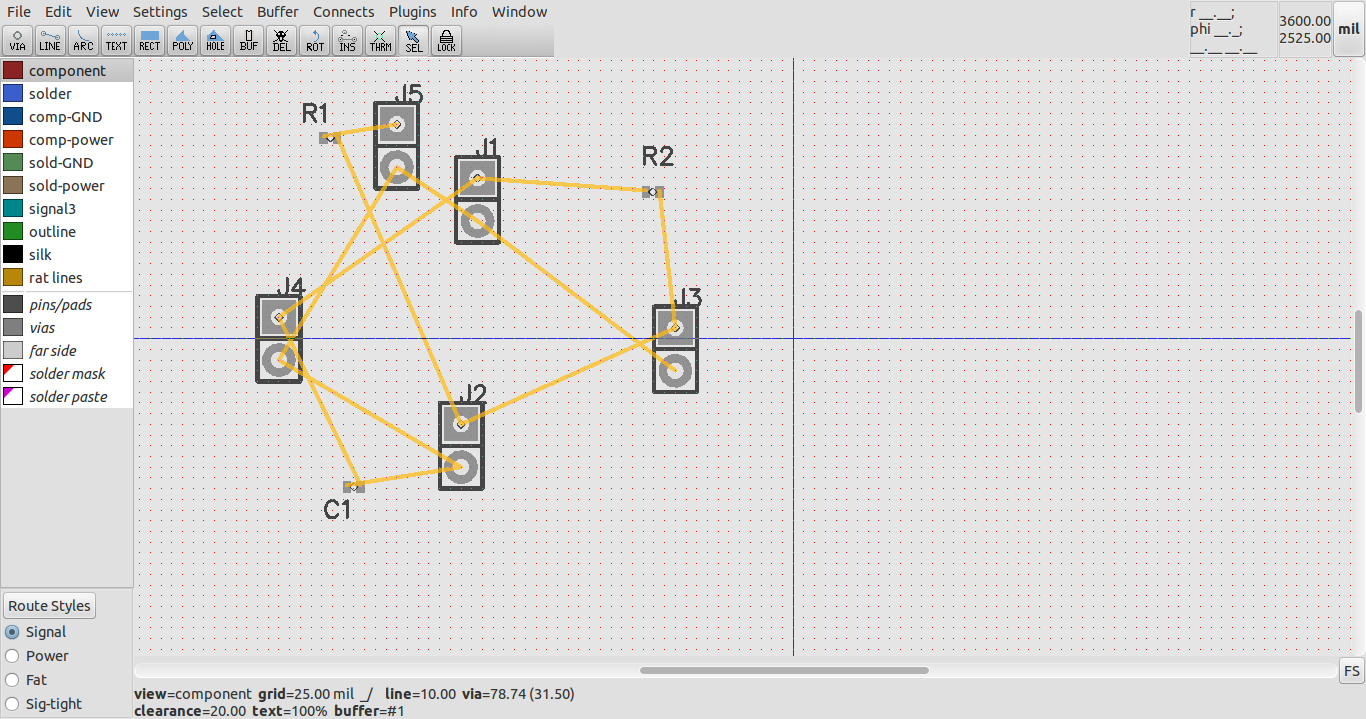Open the Route Styles editor
Screen dimensions: 1366x719
pyautogui.click(x=49, y=605)
